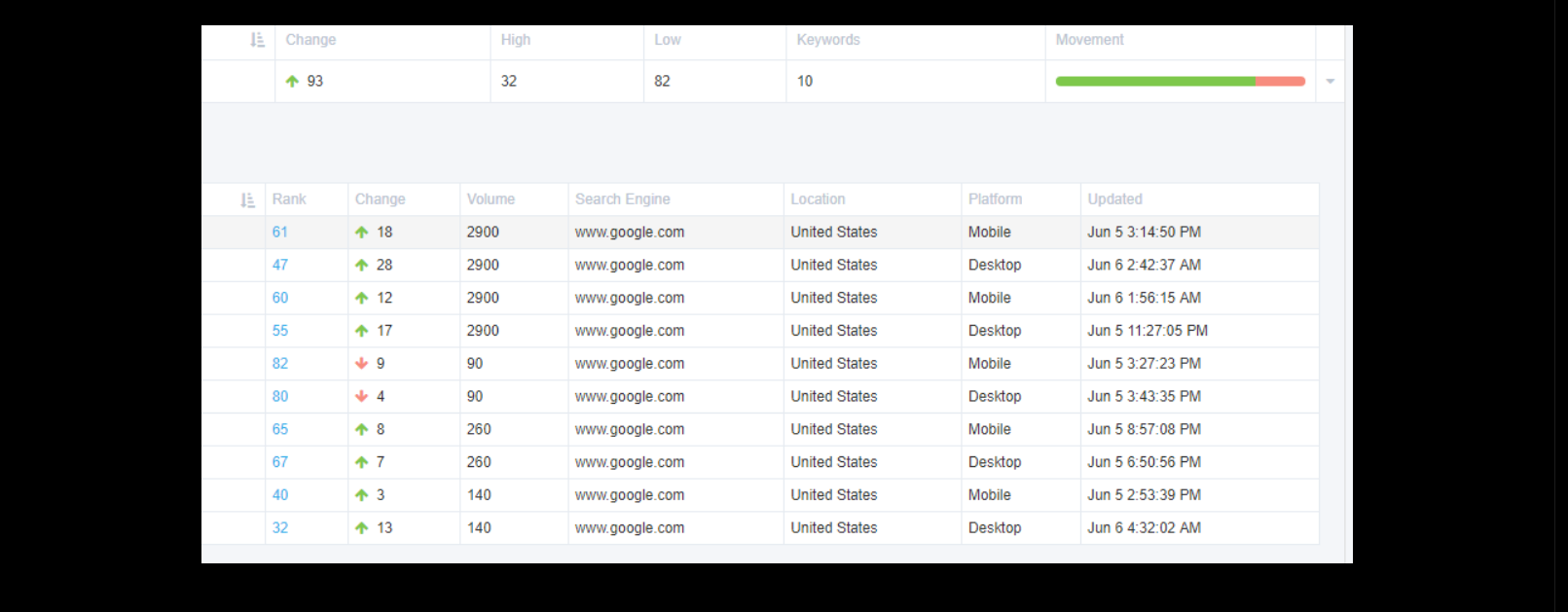Click the up arrow beside change 13
Viewport: 1568px width, 612px height.
[362, 528]
